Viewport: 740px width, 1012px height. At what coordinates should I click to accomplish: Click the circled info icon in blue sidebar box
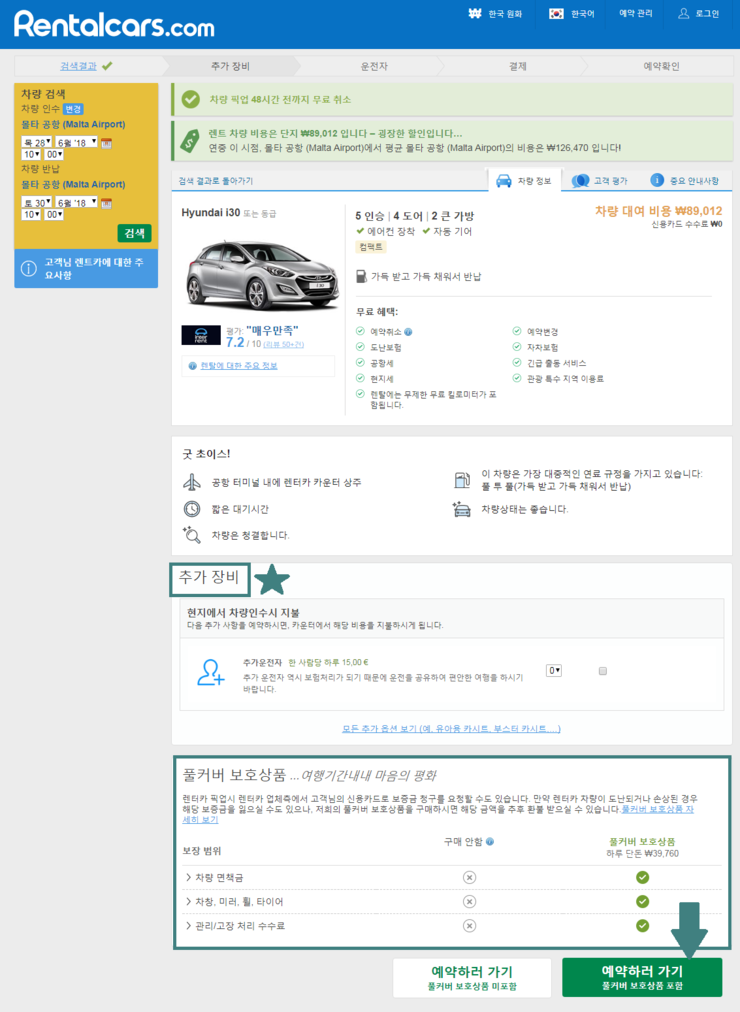28,268
